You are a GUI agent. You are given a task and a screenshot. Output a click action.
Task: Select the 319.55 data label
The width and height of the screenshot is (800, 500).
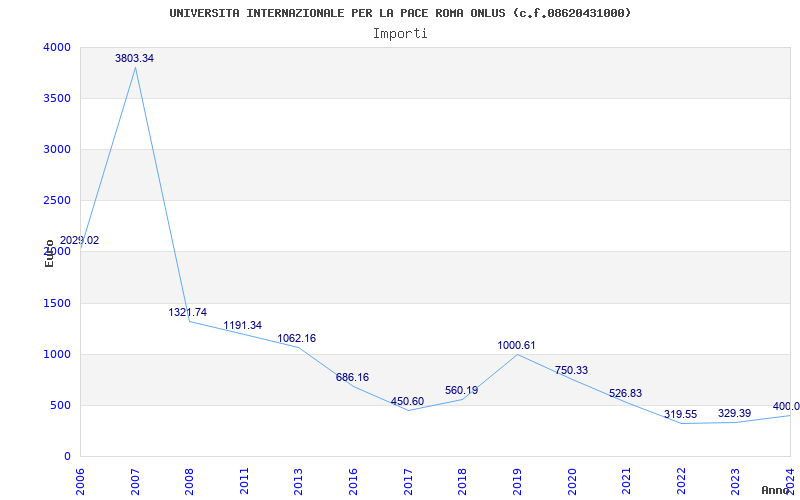[680, 414]
